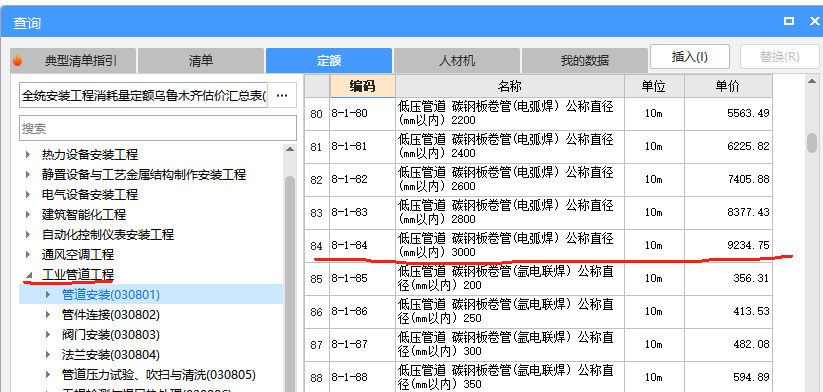
Task: Select 法兰安装(030804) tree item
Action: (x=110, y=355)
